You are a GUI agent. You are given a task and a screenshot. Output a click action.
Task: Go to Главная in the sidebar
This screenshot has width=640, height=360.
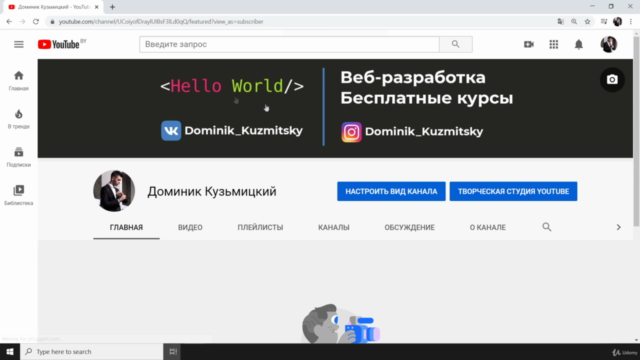(x=19, y=80)
